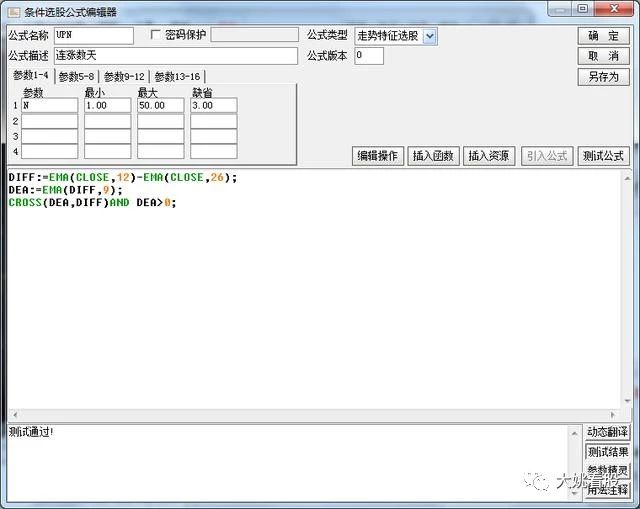Click the 动态翻译 button

pyautogui.click(x=607, y=432)
